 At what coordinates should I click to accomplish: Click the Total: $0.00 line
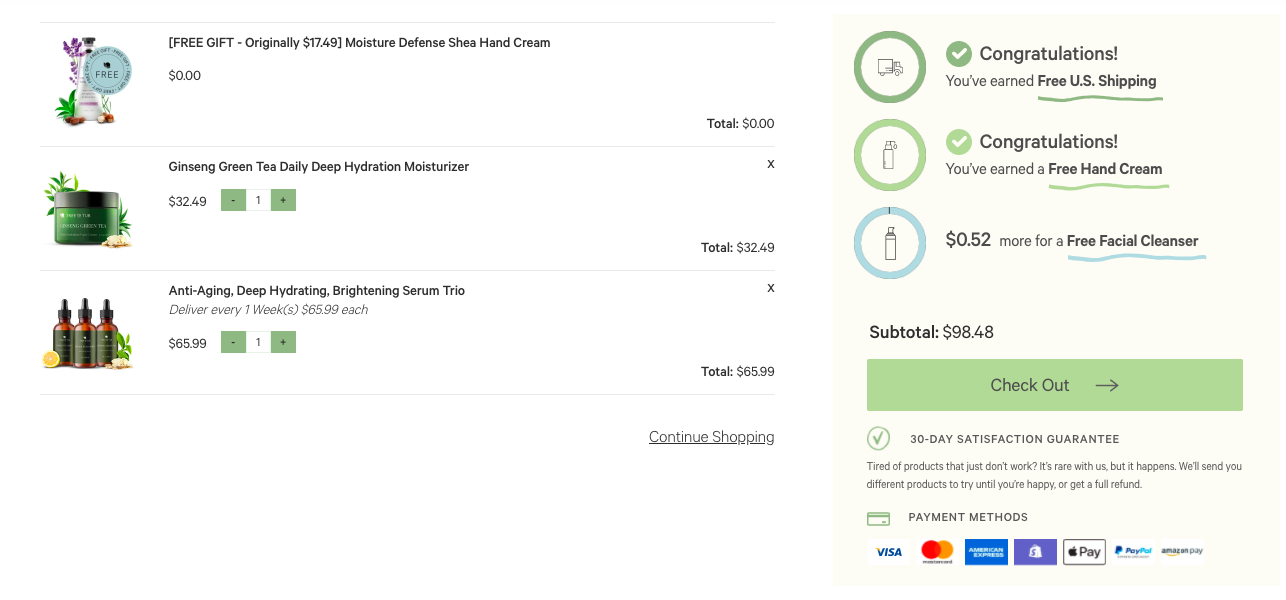(741, 124)
